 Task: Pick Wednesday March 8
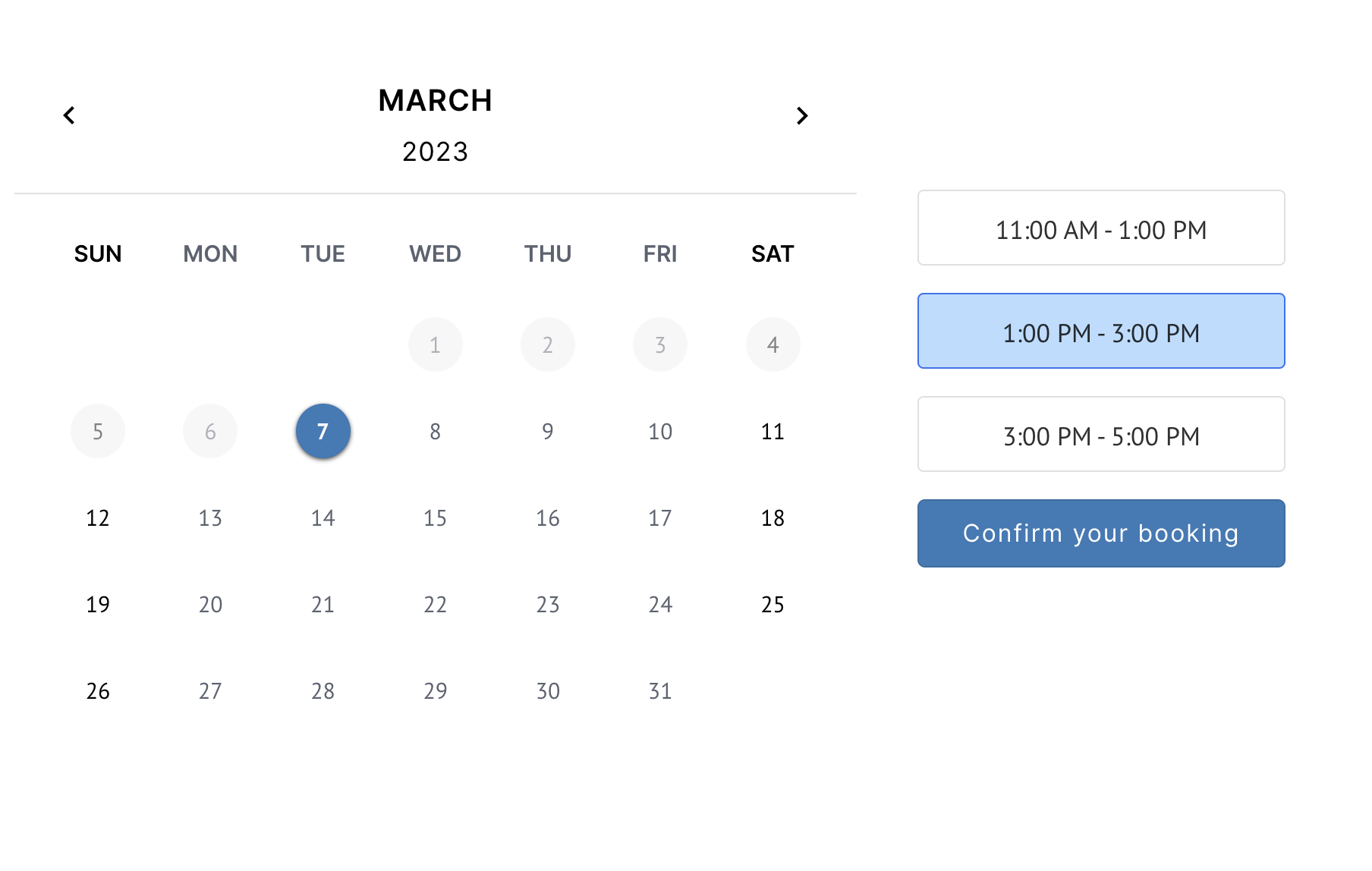point(435,432)
